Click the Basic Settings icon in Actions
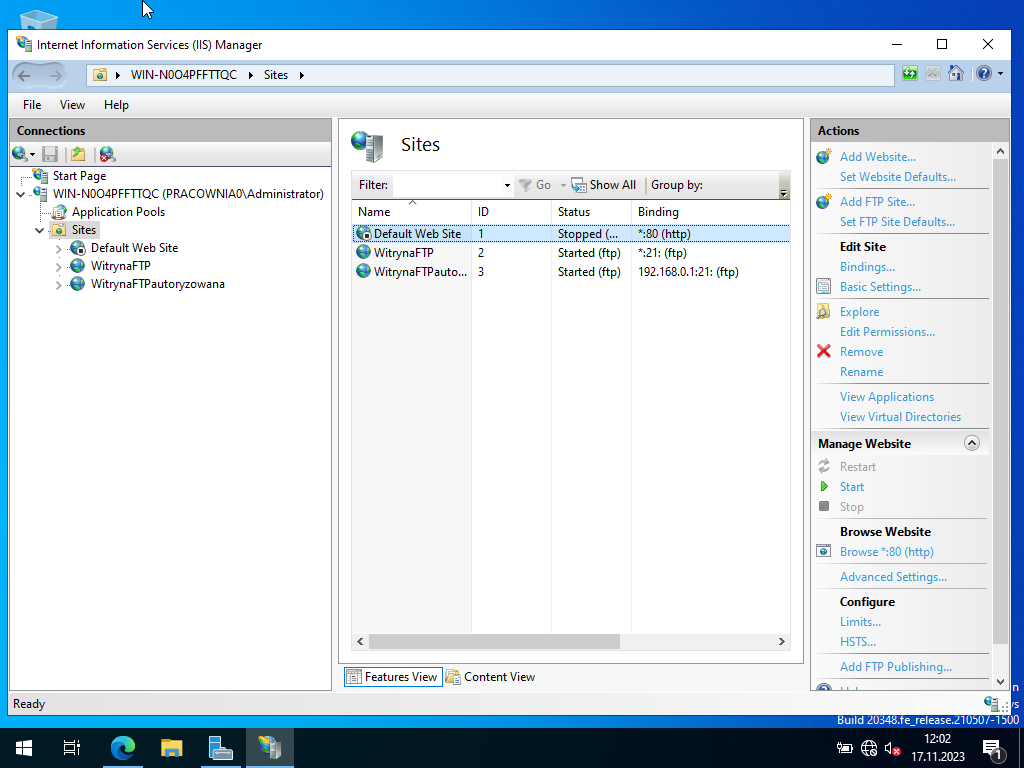The image size is (1024, 768). click(824, 287)
